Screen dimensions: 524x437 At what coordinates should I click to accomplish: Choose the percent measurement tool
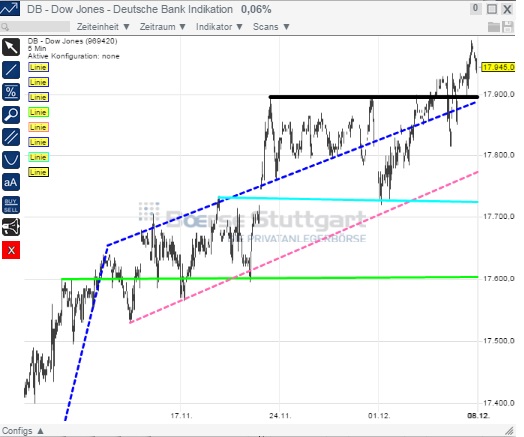[11, 92]
